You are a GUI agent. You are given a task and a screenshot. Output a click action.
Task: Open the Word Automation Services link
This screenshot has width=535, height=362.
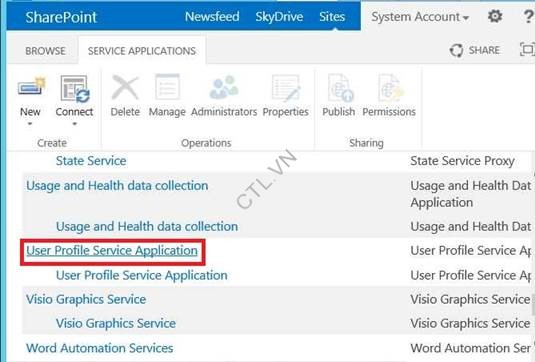pos(100,348)
